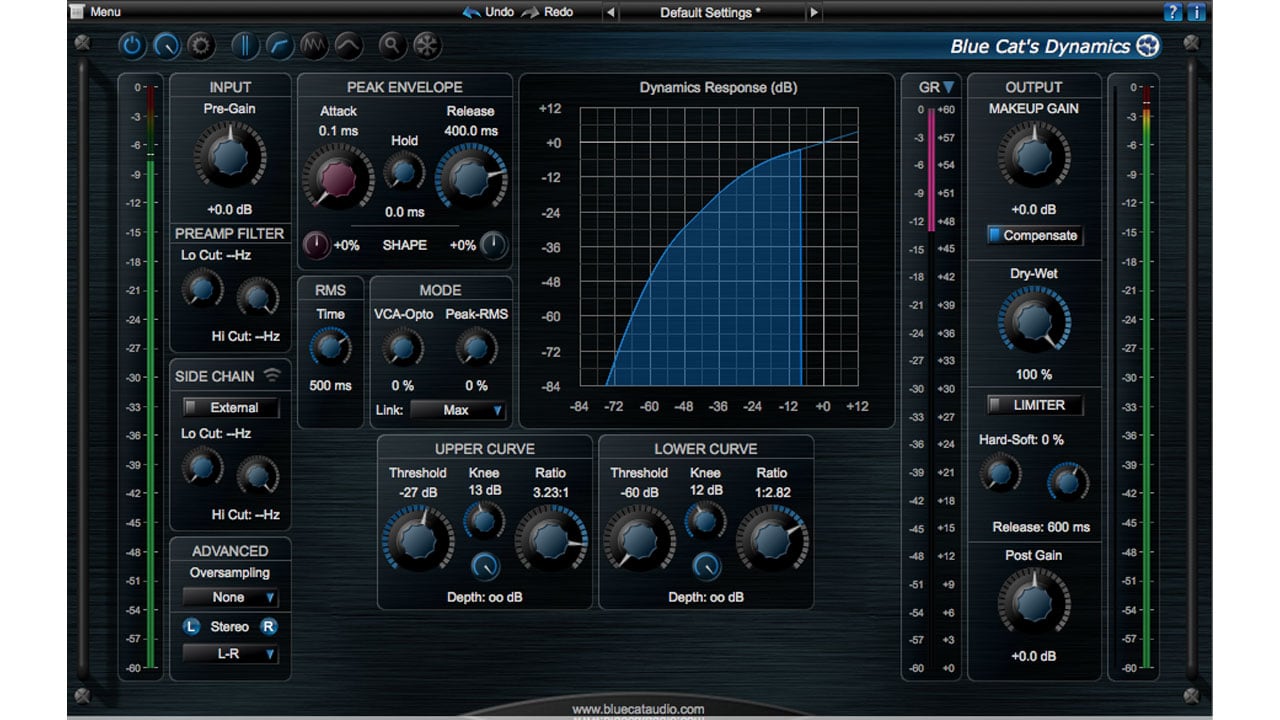Click the Limiter Hard-Soft knob
Screen dimensions: 1280x720
coord(1000,473)
